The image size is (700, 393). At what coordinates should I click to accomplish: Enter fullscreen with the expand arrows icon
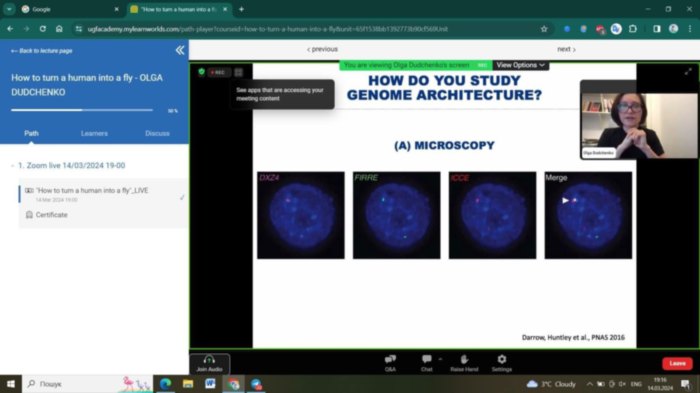point(688,71)
